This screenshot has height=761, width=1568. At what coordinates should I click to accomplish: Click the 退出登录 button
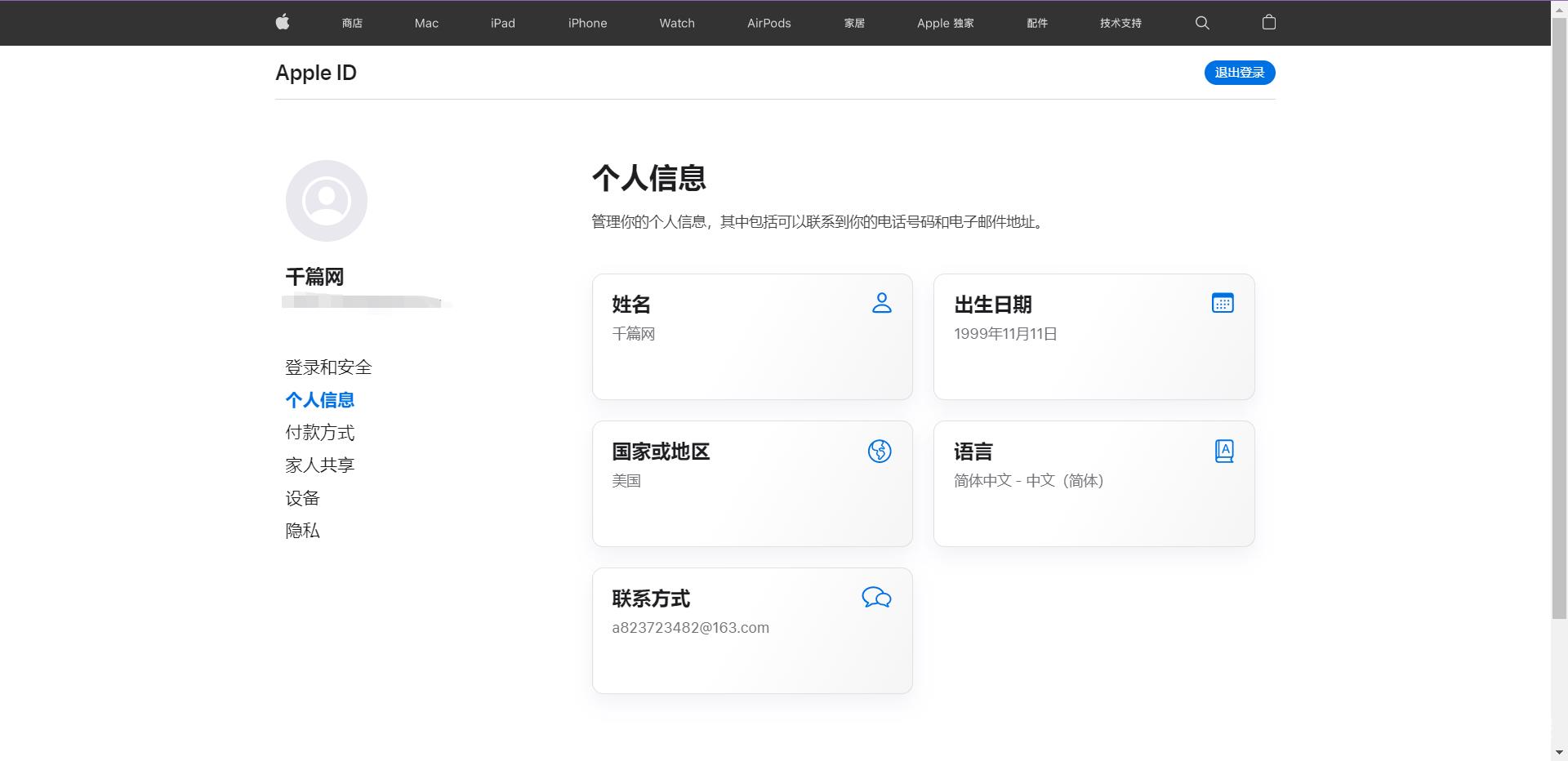click(x=1239, y=72)
